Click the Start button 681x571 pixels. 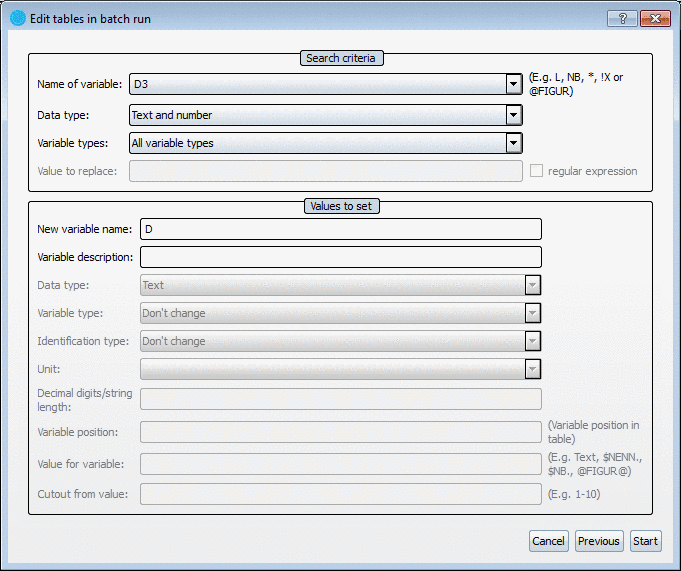[646, 541]
